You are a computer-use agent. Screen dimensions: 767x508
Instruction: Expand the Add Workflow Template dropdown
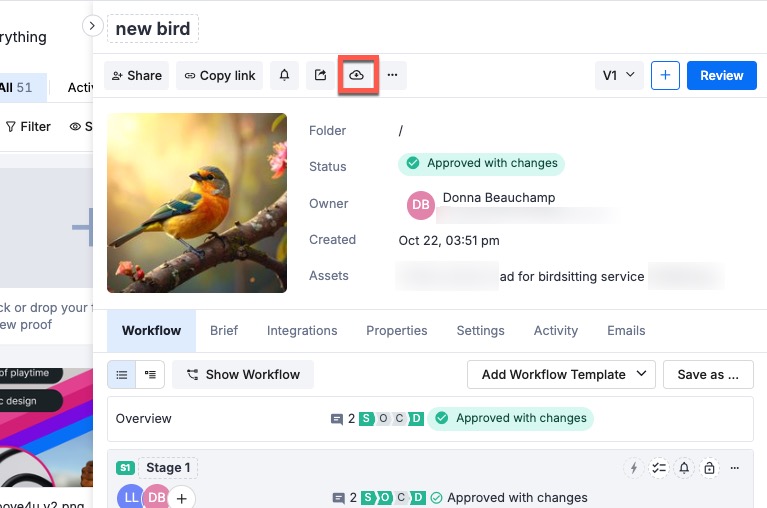(560, 375)
